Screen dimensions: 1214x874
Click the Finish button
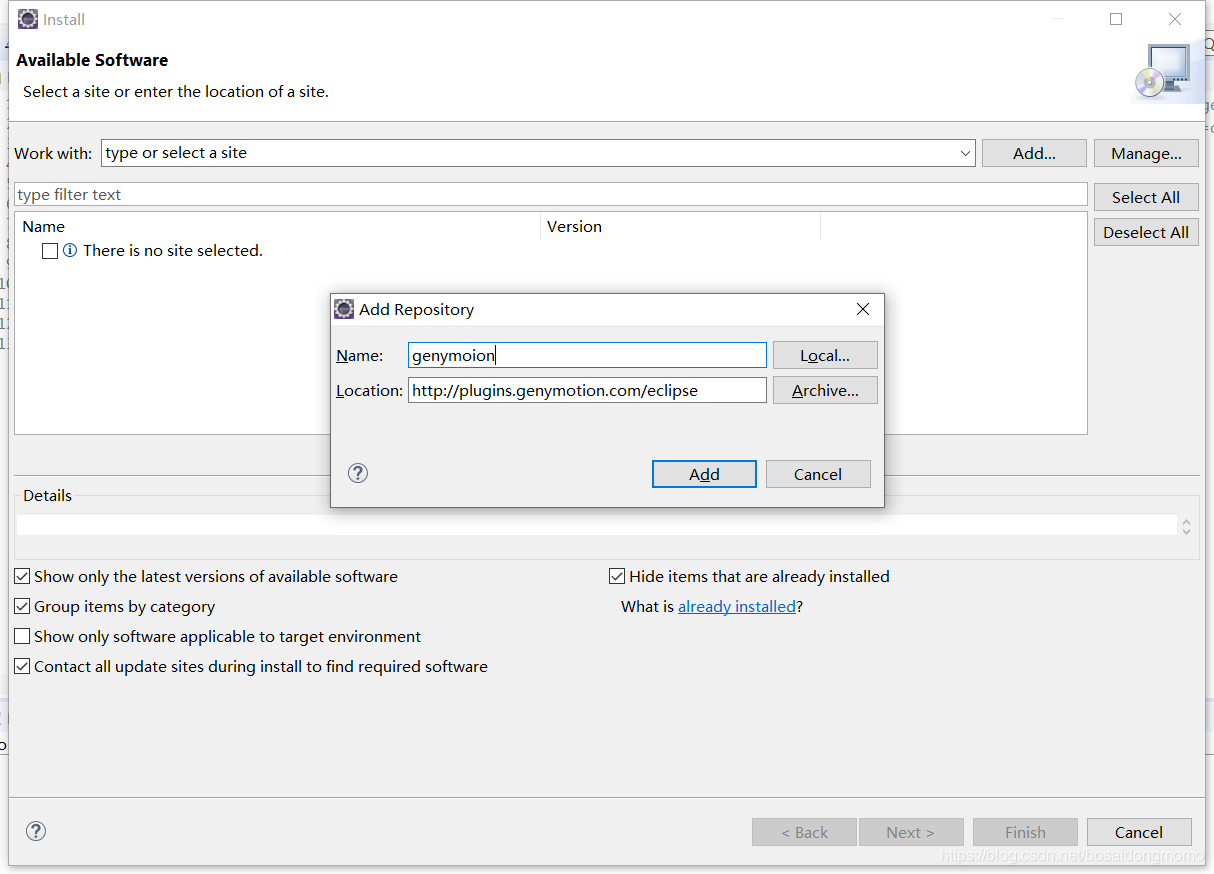tap(1026, 832)
